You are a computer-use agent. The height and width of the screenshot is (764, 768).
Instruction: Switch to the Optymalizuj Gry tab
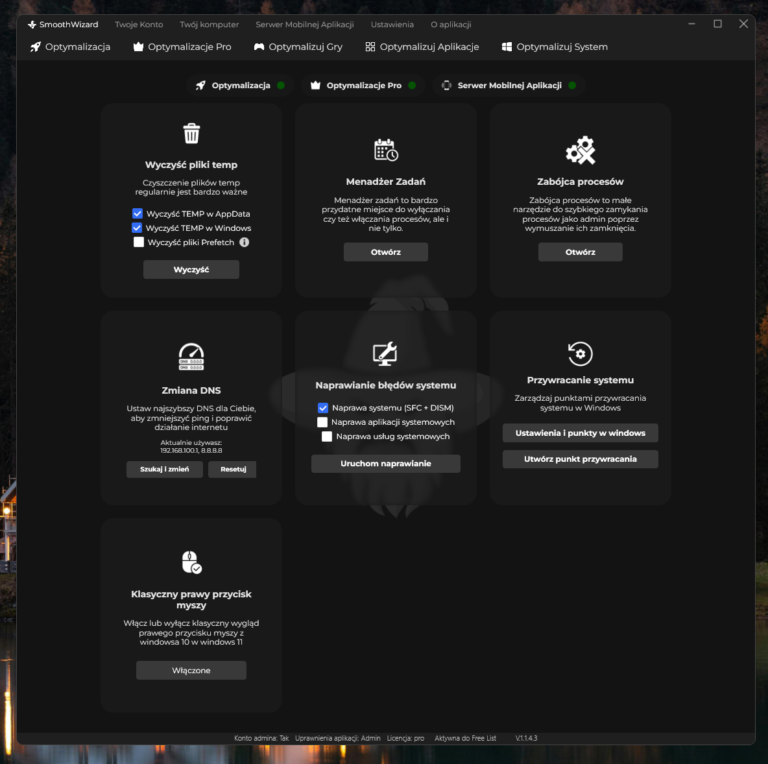coord(298,47)
